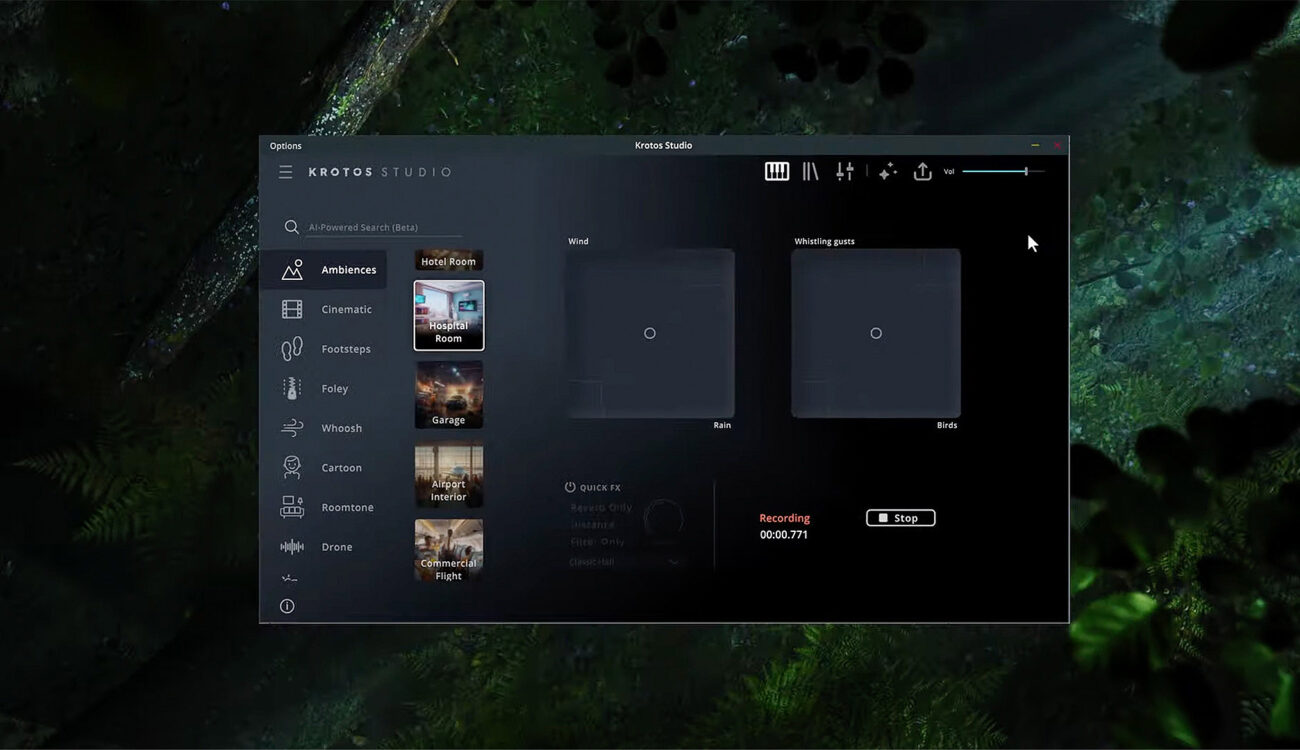Select the Ambiences category
This screenshot has height=750, width=1300.
tap(324, 270)
